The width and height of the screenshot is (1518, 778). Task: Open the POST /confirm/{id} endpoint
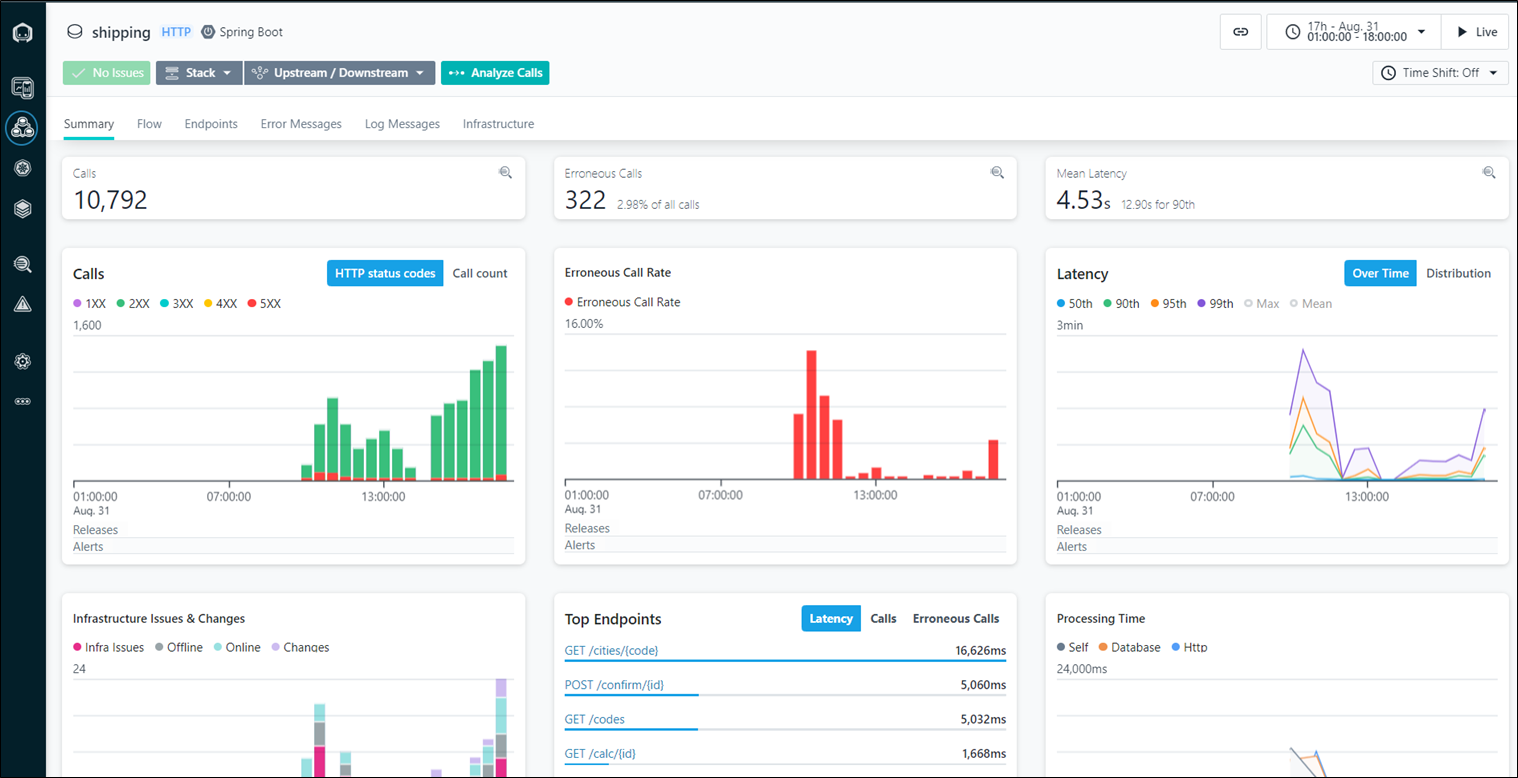[614, 685]
